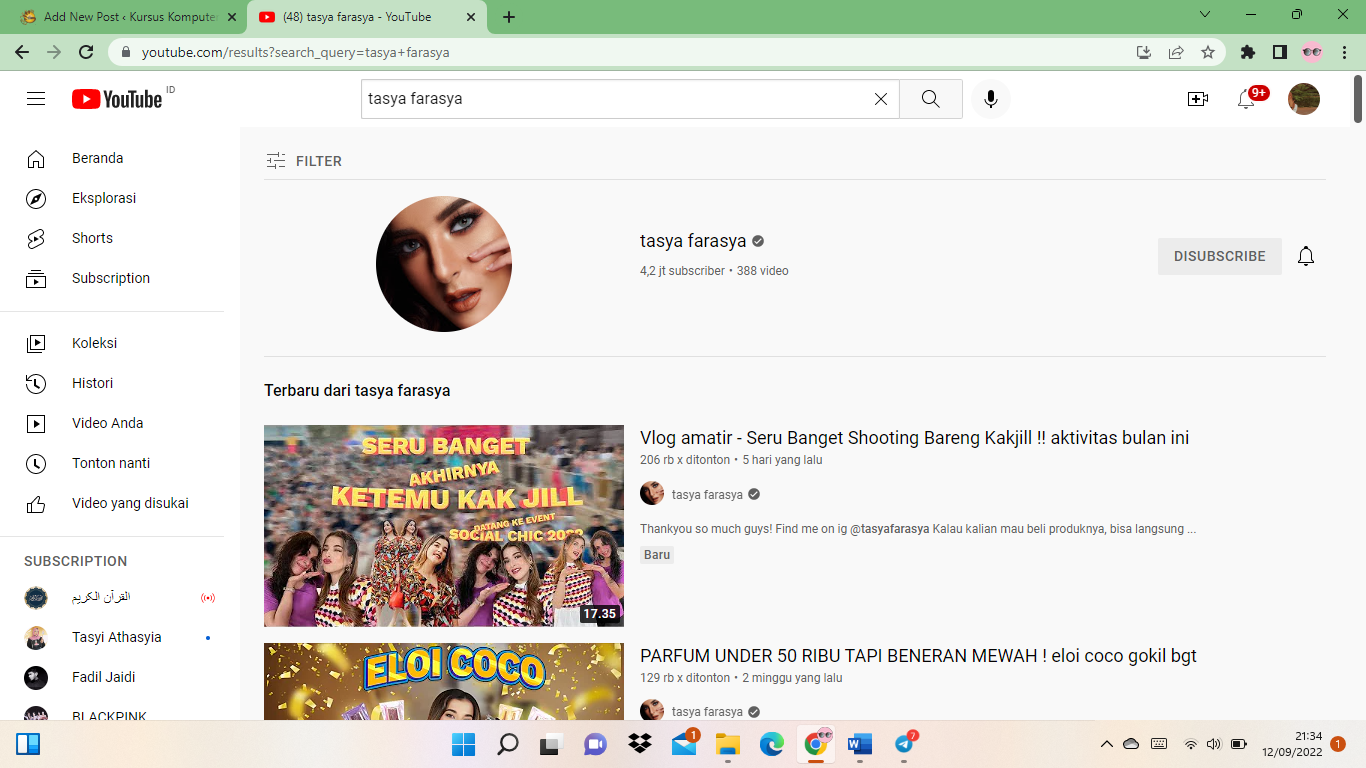Click the install app icon in address bar

click(1144, 52)
